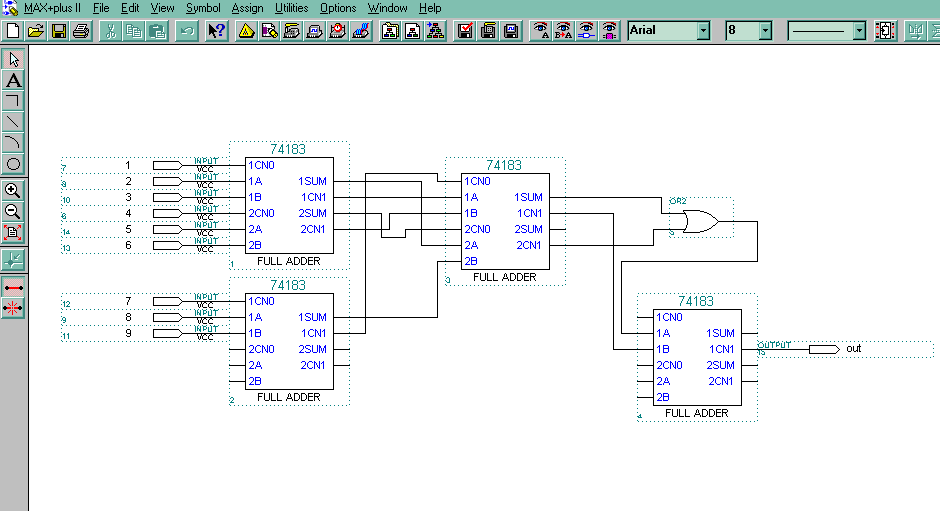This screenshot has width=940, height=511.
Task: Activate context-sensitive help pointer
Action: click(216, 31)
